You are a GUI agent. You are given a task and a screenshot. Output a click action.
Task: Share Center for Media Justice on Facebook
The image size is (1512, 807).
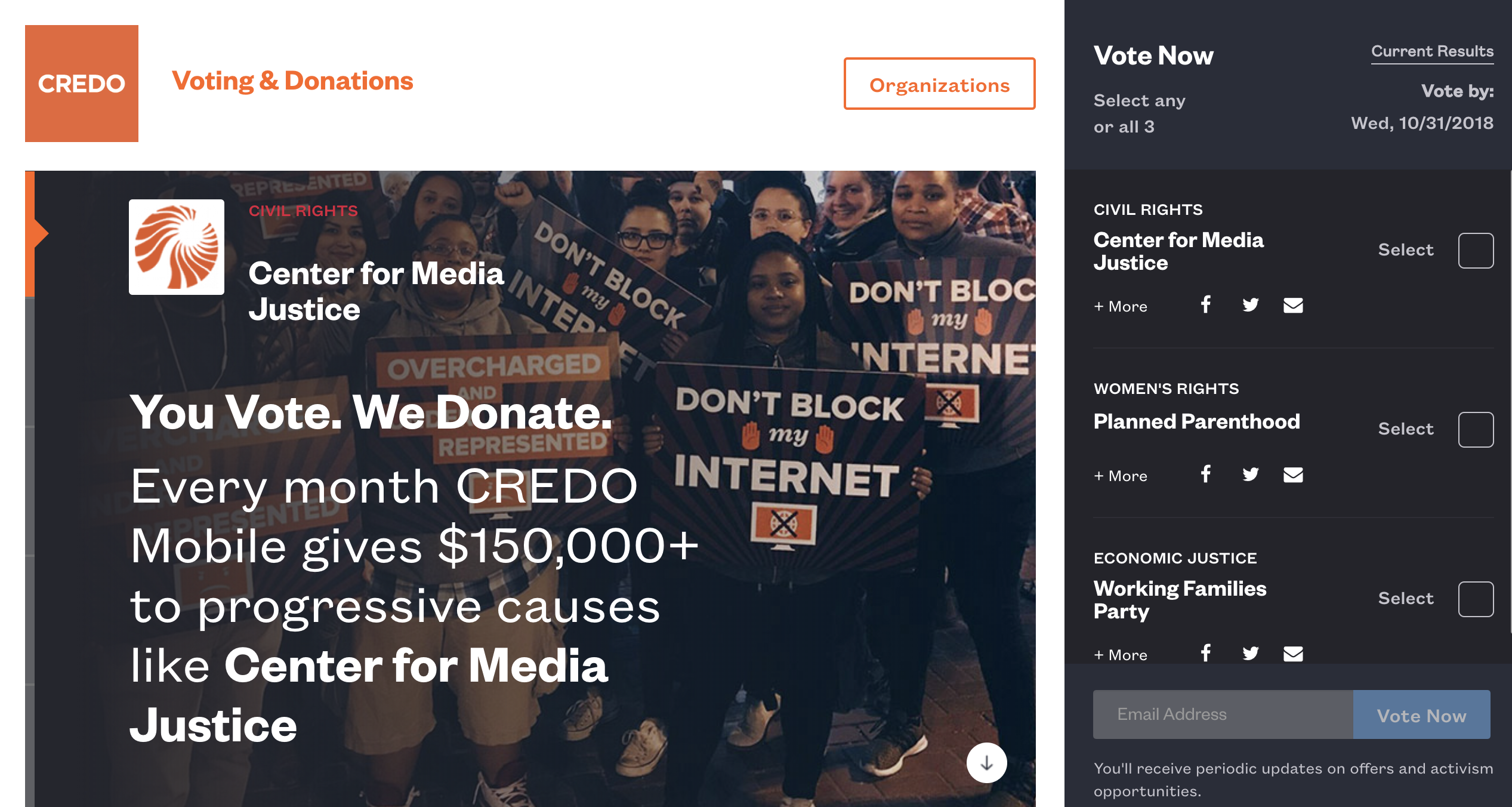[x=1206, y=305]
